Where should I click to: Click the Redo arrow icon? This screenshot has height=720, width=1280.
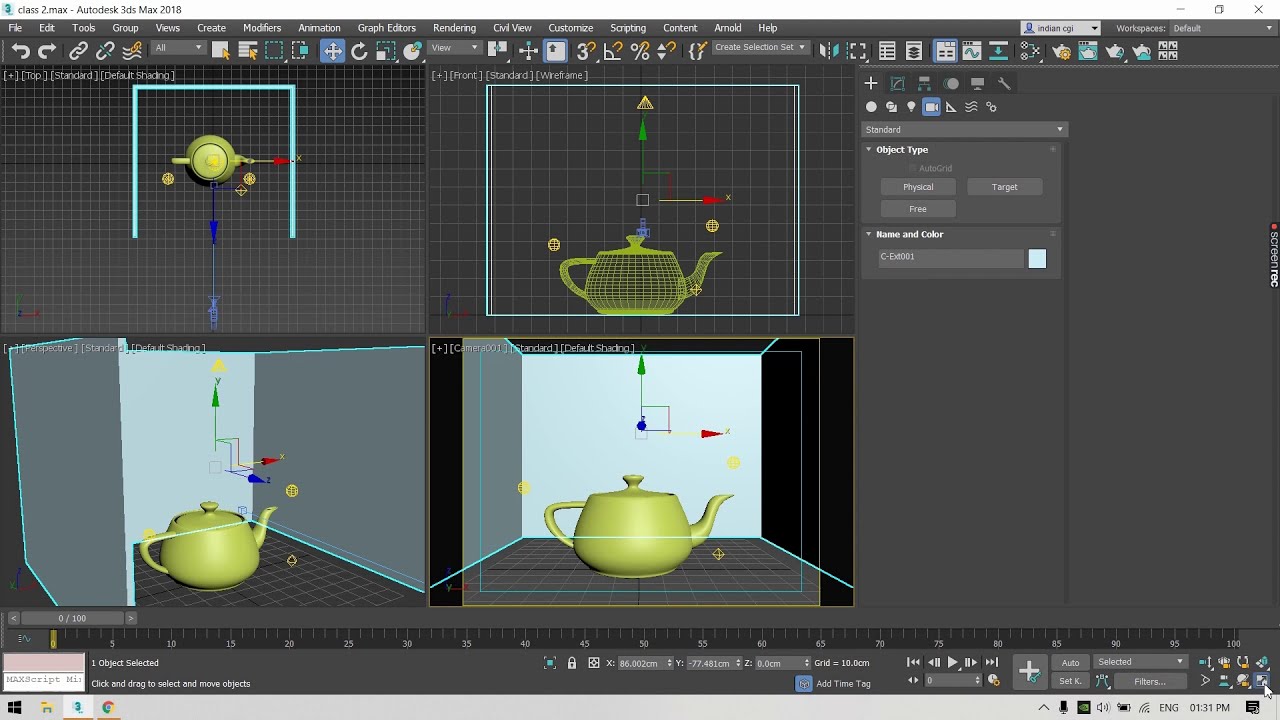tap(47, 51)
